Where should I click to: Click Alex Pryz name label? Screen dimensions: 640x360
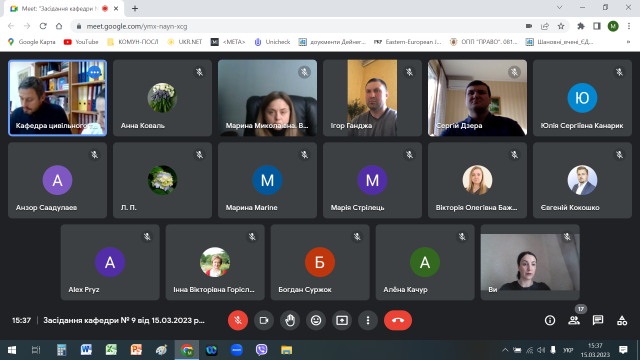(x=84, y=290)
